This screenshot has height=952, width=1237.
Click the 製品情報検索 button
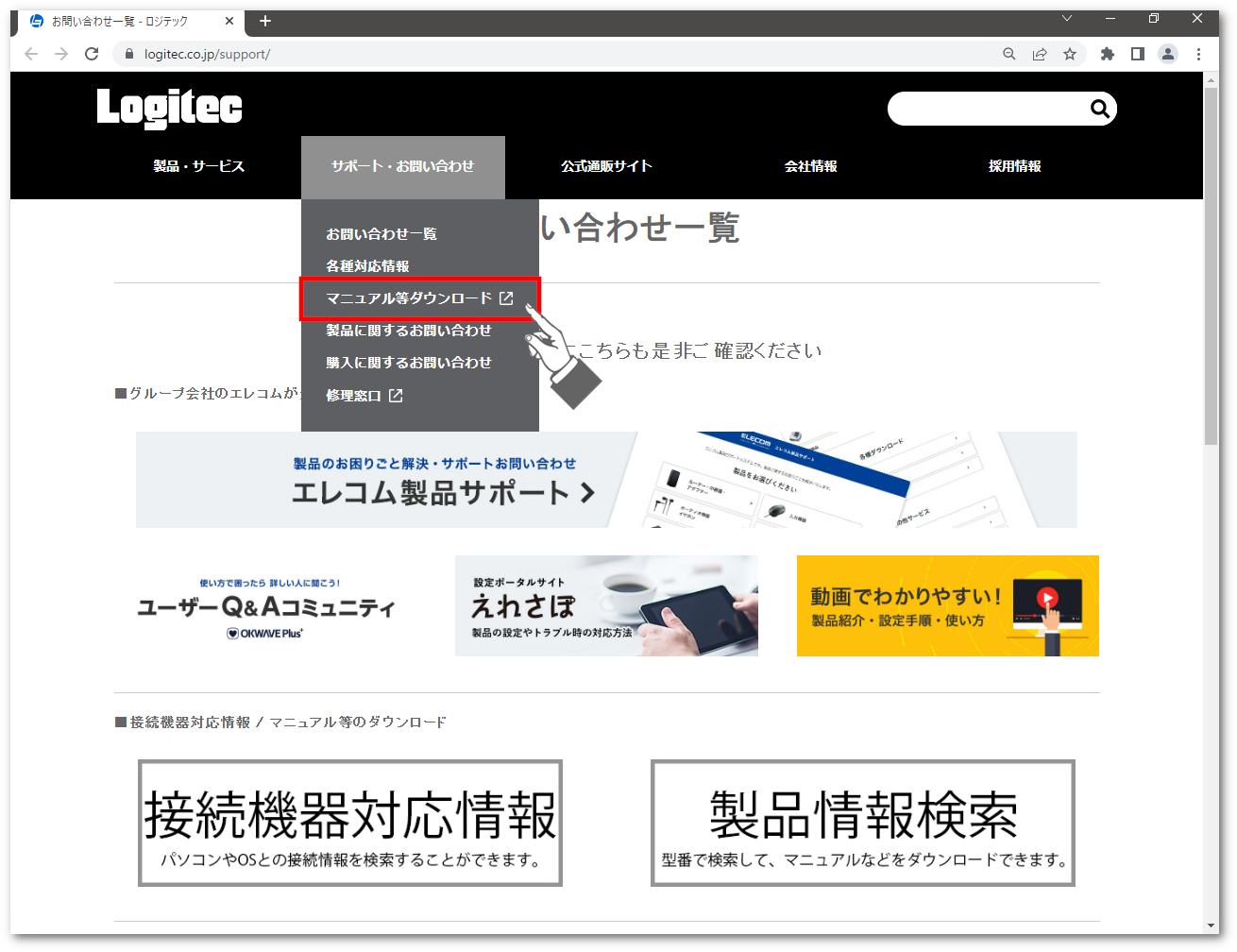coord(863,823)
